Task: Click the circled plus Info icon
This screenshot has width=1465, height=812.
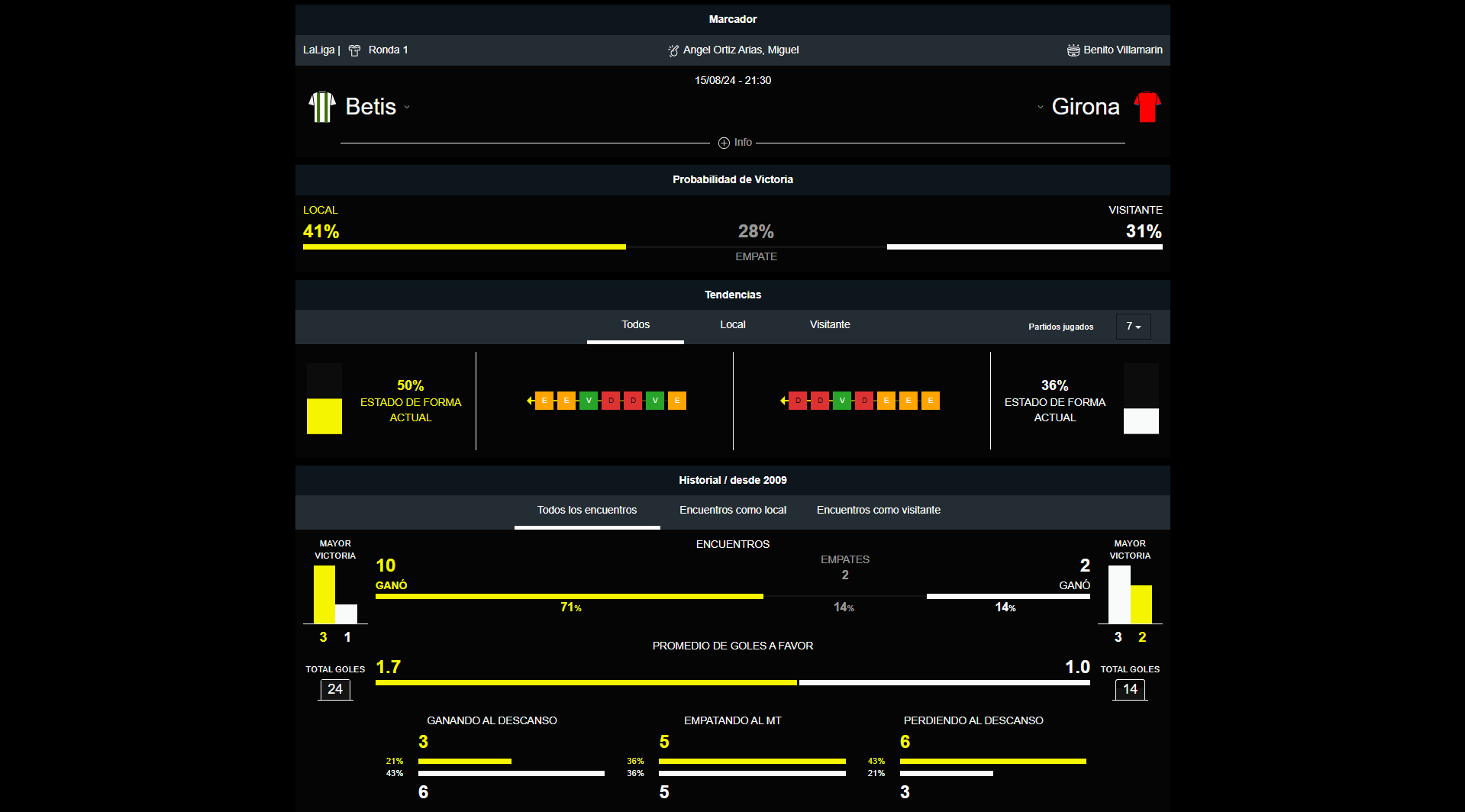Action: coord(724,143)
